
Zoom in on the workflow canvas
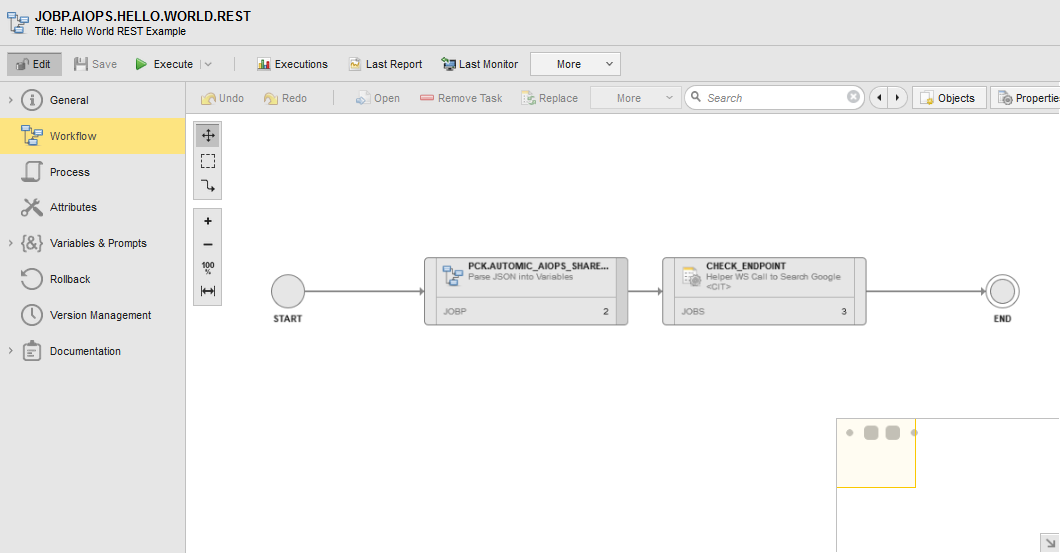click(208, 221)
